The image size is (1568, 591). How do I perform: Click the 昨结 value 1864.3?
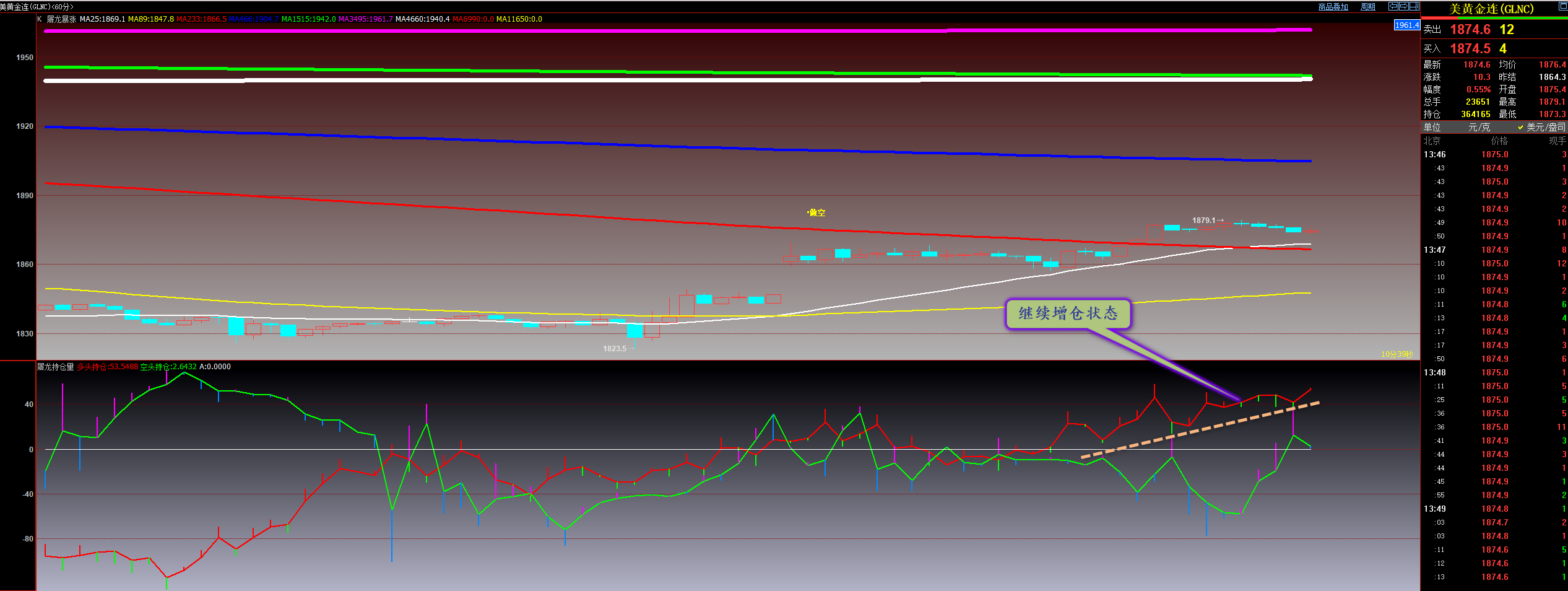(x=1552, y=77)
